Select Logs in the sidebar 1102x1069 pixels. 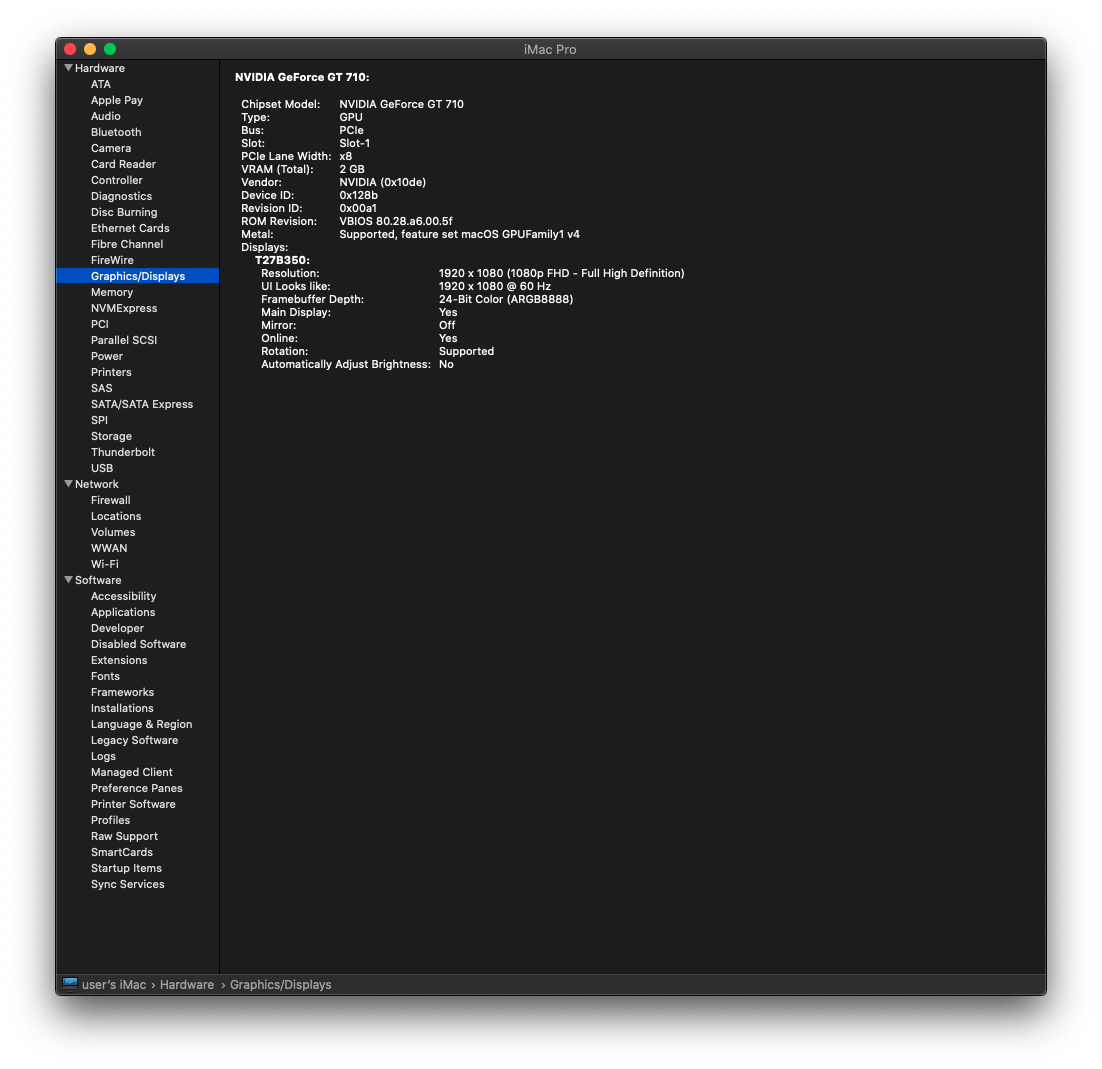click(x=103, y=757)
